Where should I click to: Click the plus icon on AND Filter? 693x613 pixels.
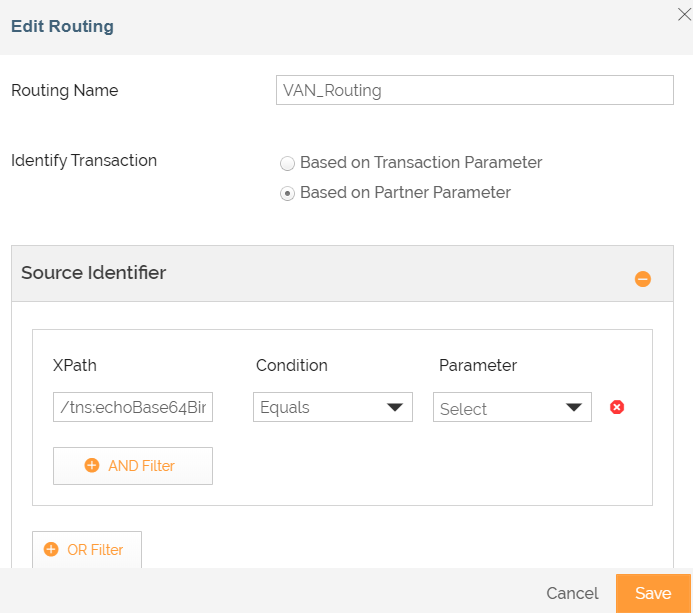coord(92,466)
